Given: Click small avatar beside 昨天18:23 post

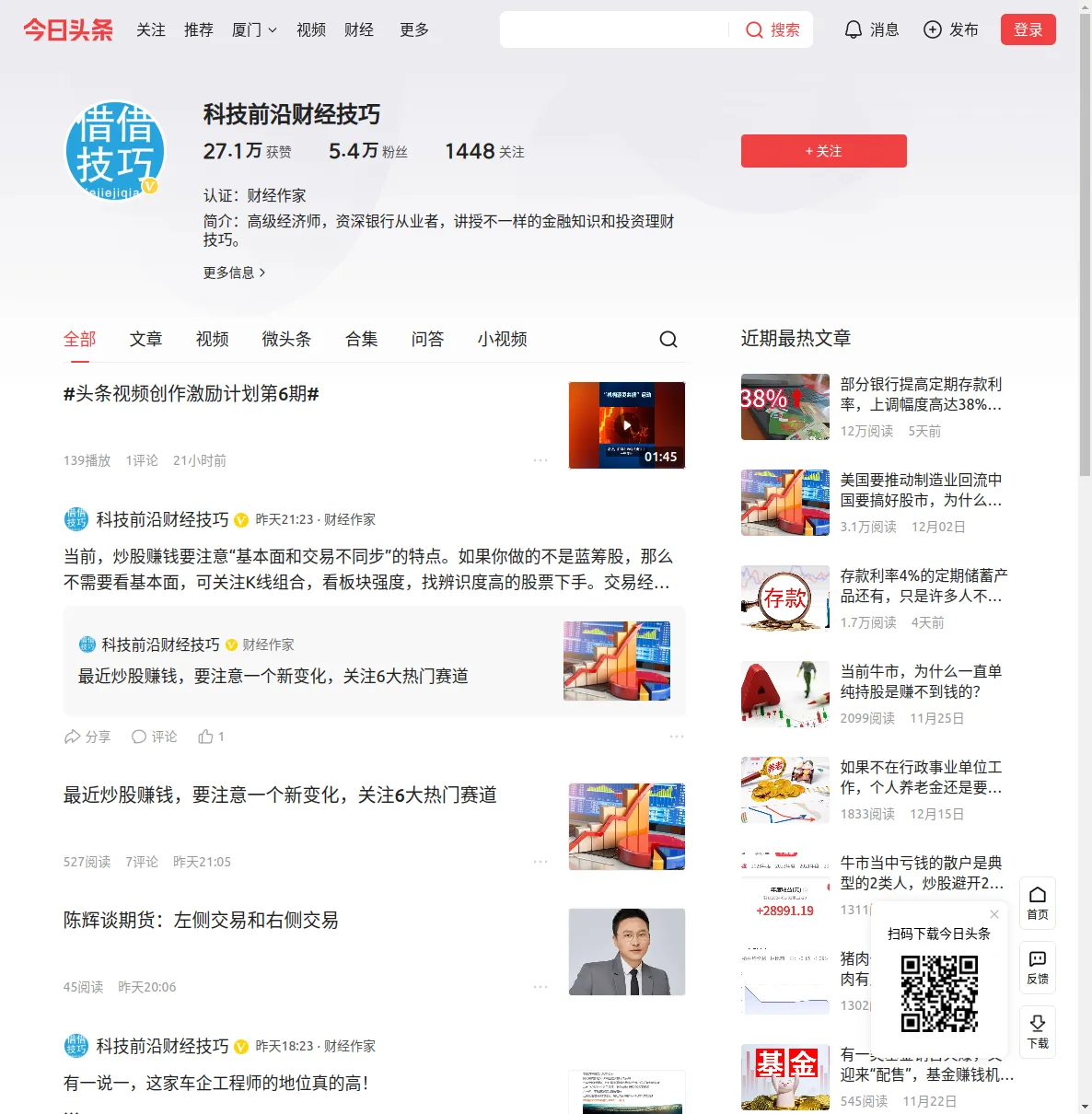Looking at the screenshot, I should 76,1046.
